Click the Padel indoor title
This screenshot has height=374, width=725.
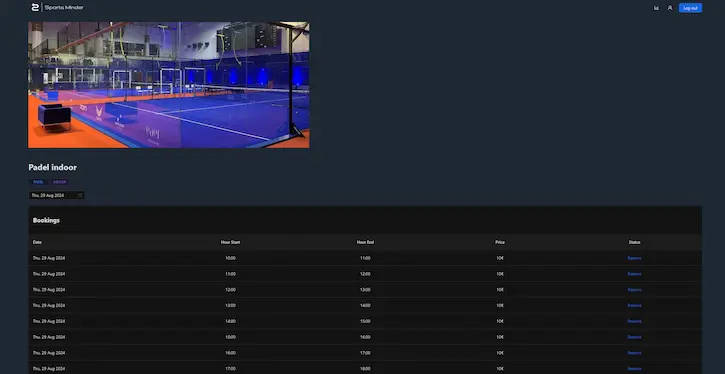(x=53, y=167)
